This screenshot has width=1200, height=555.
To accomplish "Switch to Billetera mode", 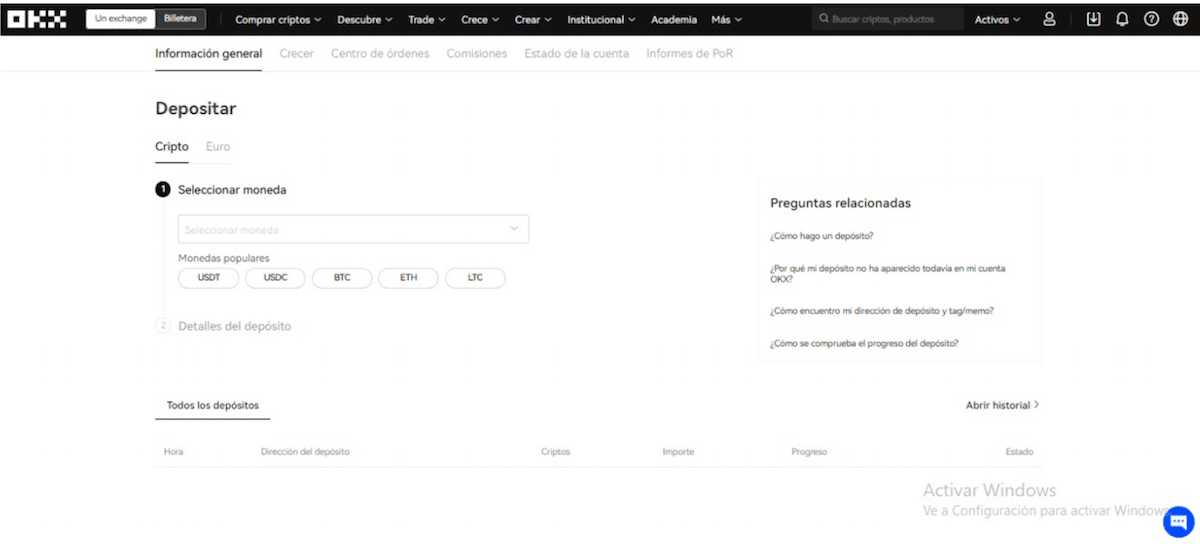I will point(181,19).
